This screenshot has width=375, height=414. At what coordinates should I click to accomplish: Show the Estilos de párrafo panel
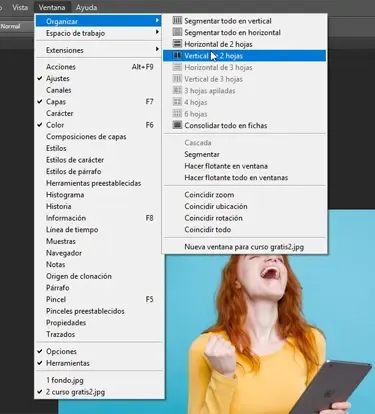tap(99, 172)
